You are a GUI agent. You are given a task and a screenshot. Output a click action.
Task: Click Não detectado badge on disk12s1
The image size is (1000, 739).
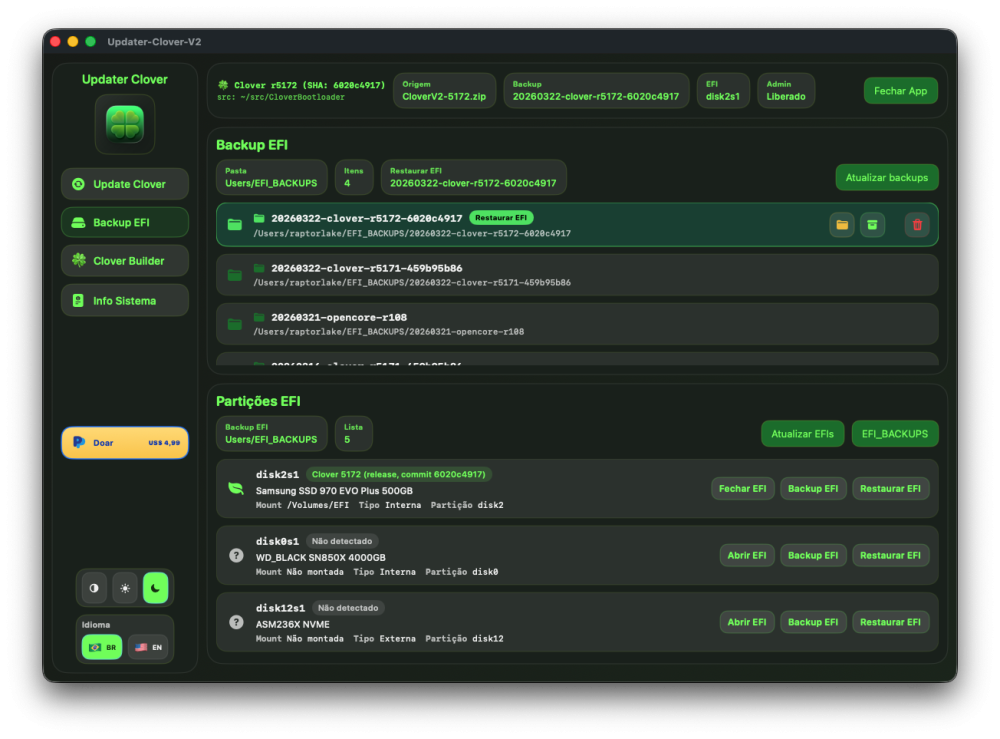pyautogui.click(x=348, y=608)
